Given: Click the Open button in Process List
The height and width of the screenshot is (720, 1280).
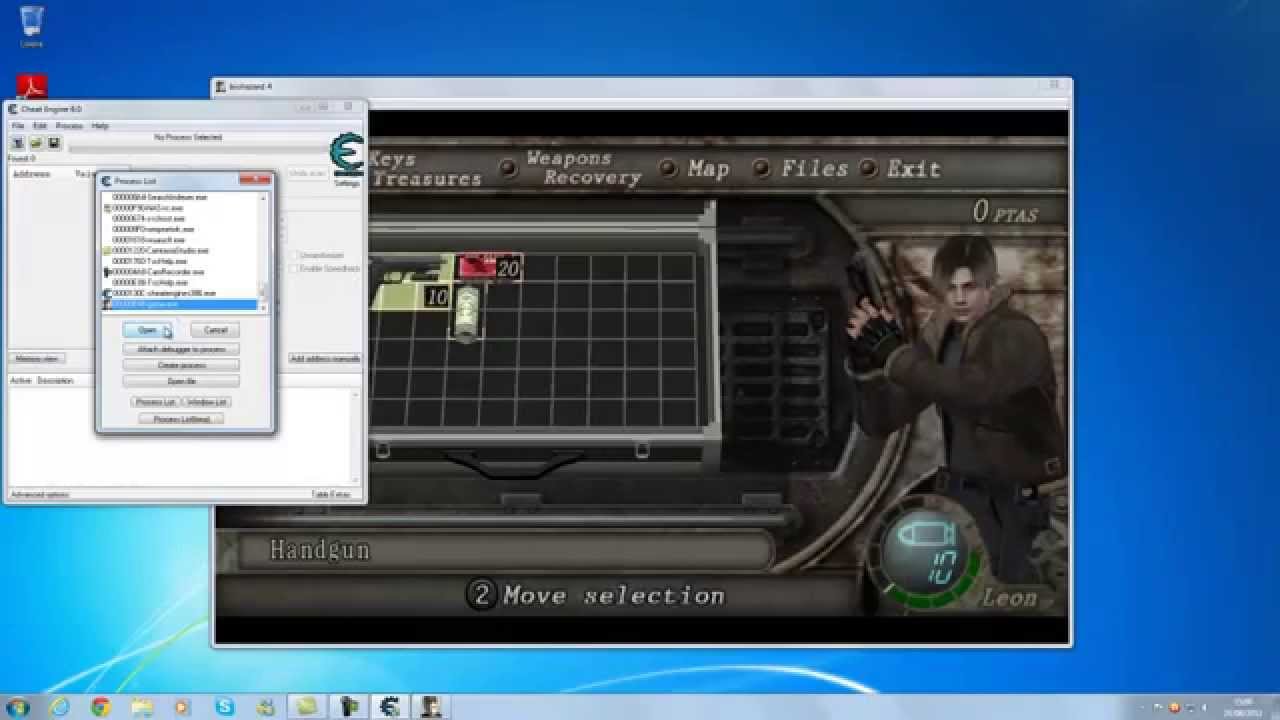Looking at the screenshot, I should [x=147, y=330].
